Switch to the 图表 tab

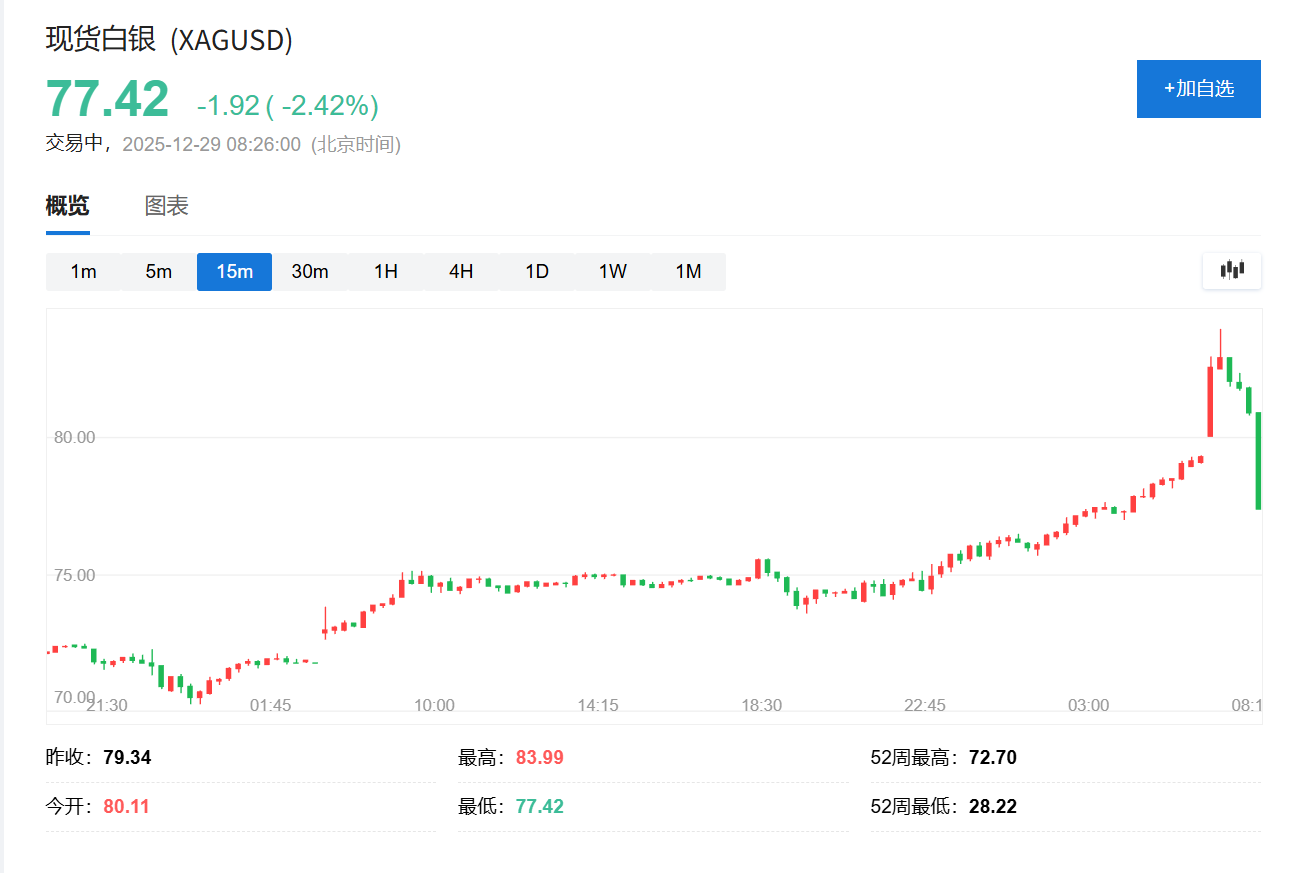click(166, 206)
